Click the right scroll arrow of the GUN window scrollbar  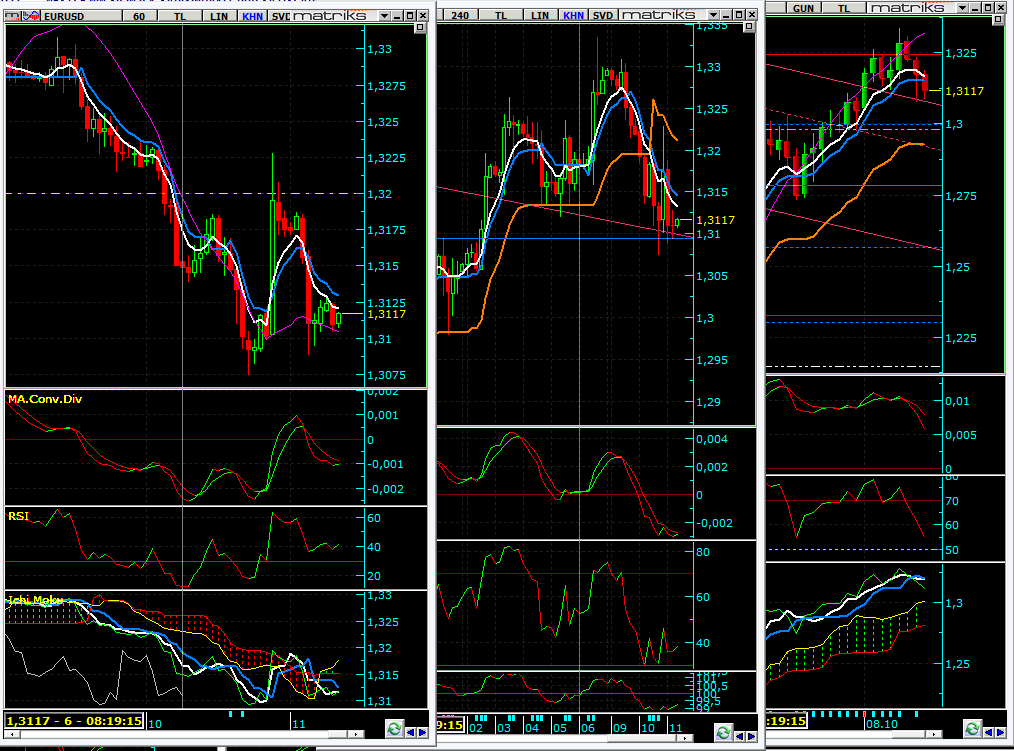click(x=934, y=734)
